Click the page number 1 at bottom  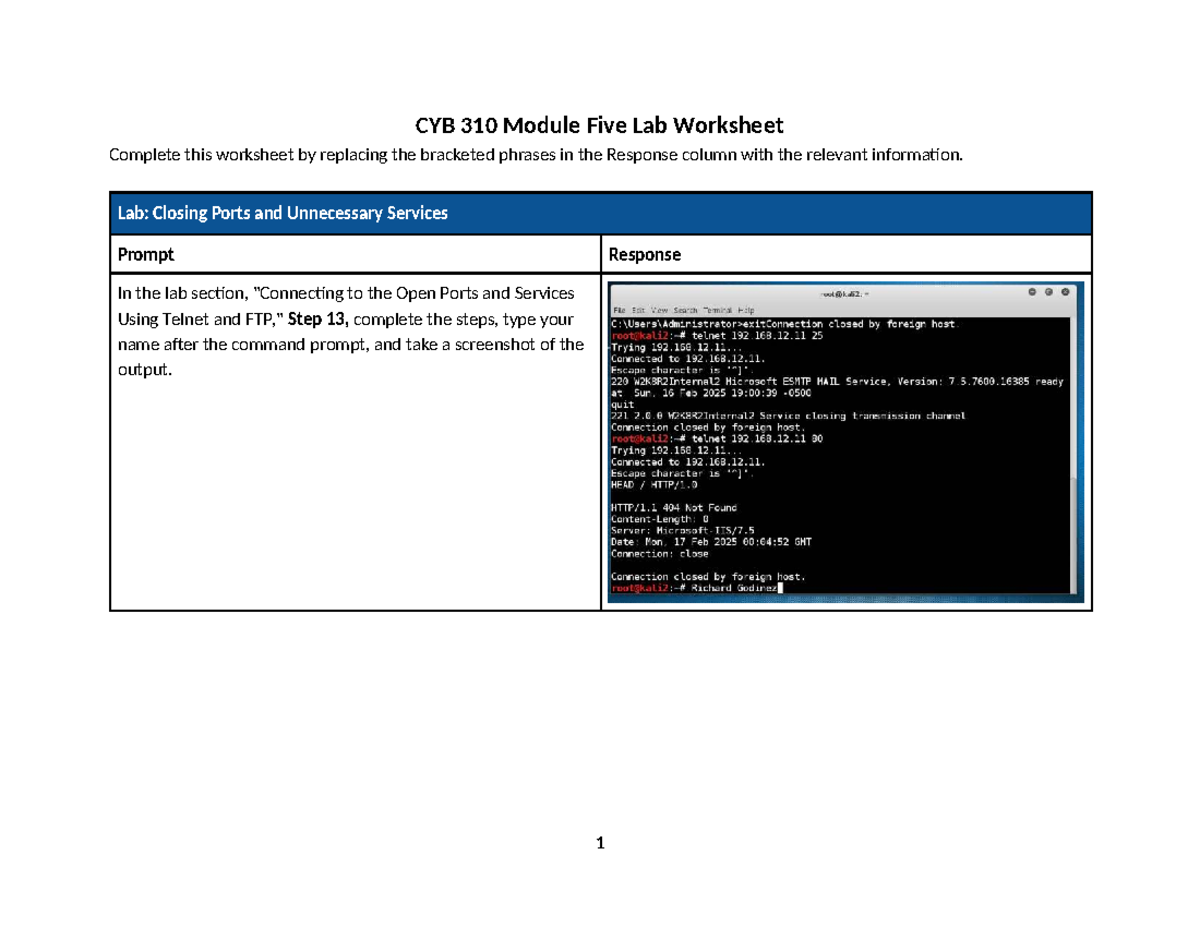(600, 843)
